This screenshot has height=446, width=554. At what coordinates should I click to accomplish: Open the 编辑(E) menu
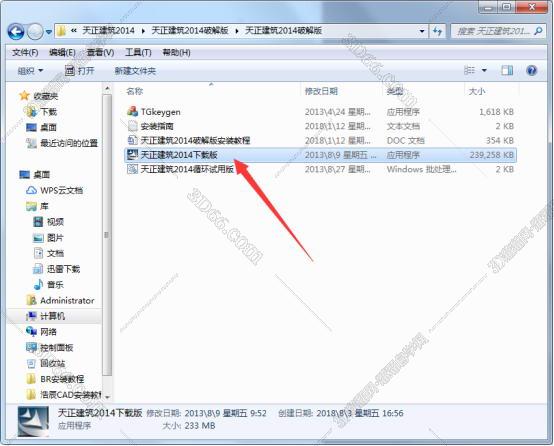coord(62,53)
